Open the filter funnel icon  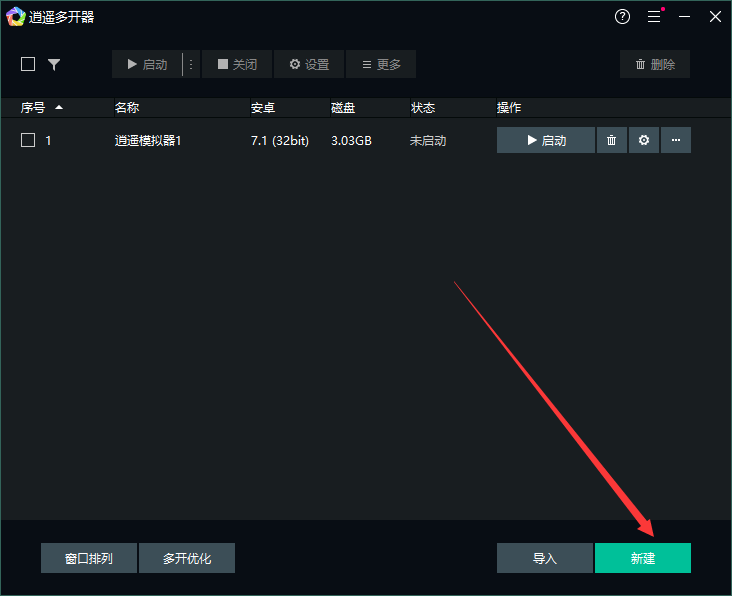click(54, 64)
